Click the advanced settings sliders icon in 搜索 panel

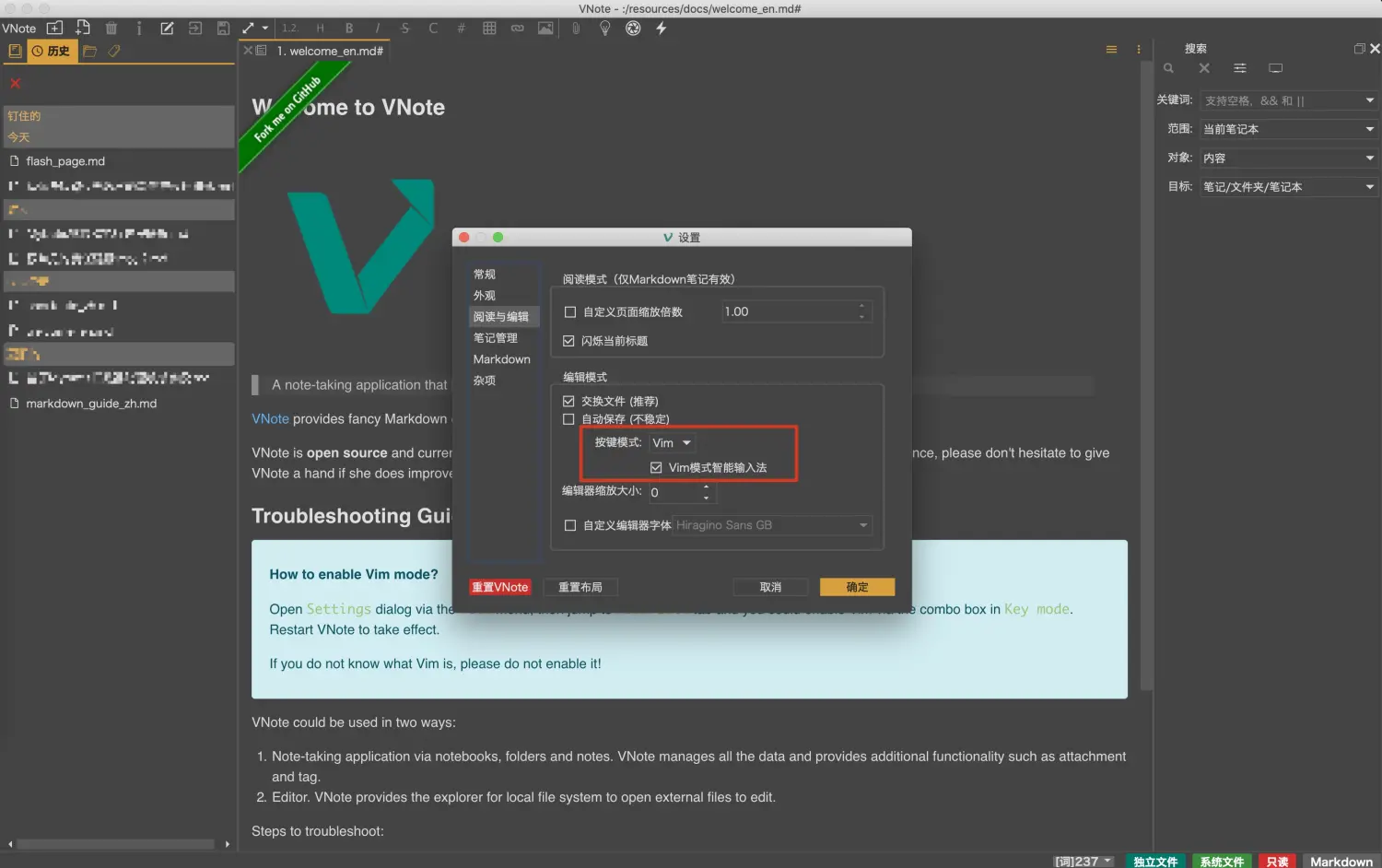click(1240, 68)
